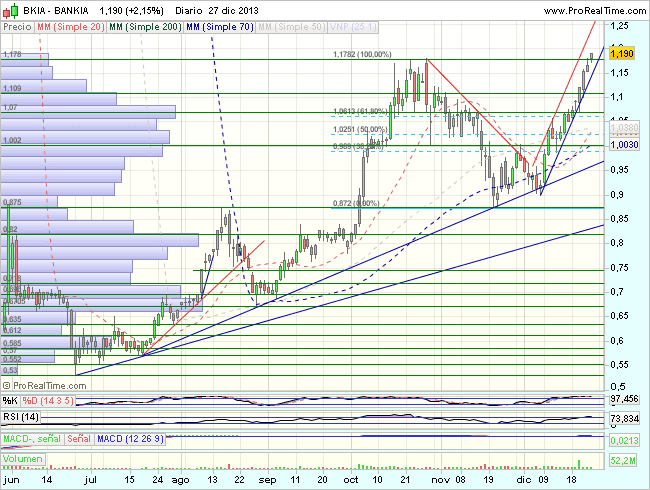Click the 'BKIA - BANKIA' title text
The image size is (650, 490).
pos(56,11)
